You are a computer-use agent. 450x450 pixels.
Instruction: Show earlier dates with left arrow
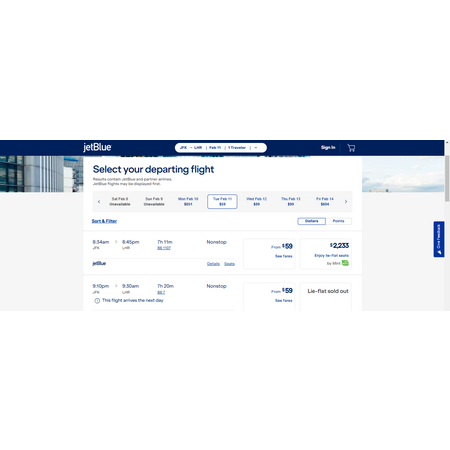tap(99, 202)
